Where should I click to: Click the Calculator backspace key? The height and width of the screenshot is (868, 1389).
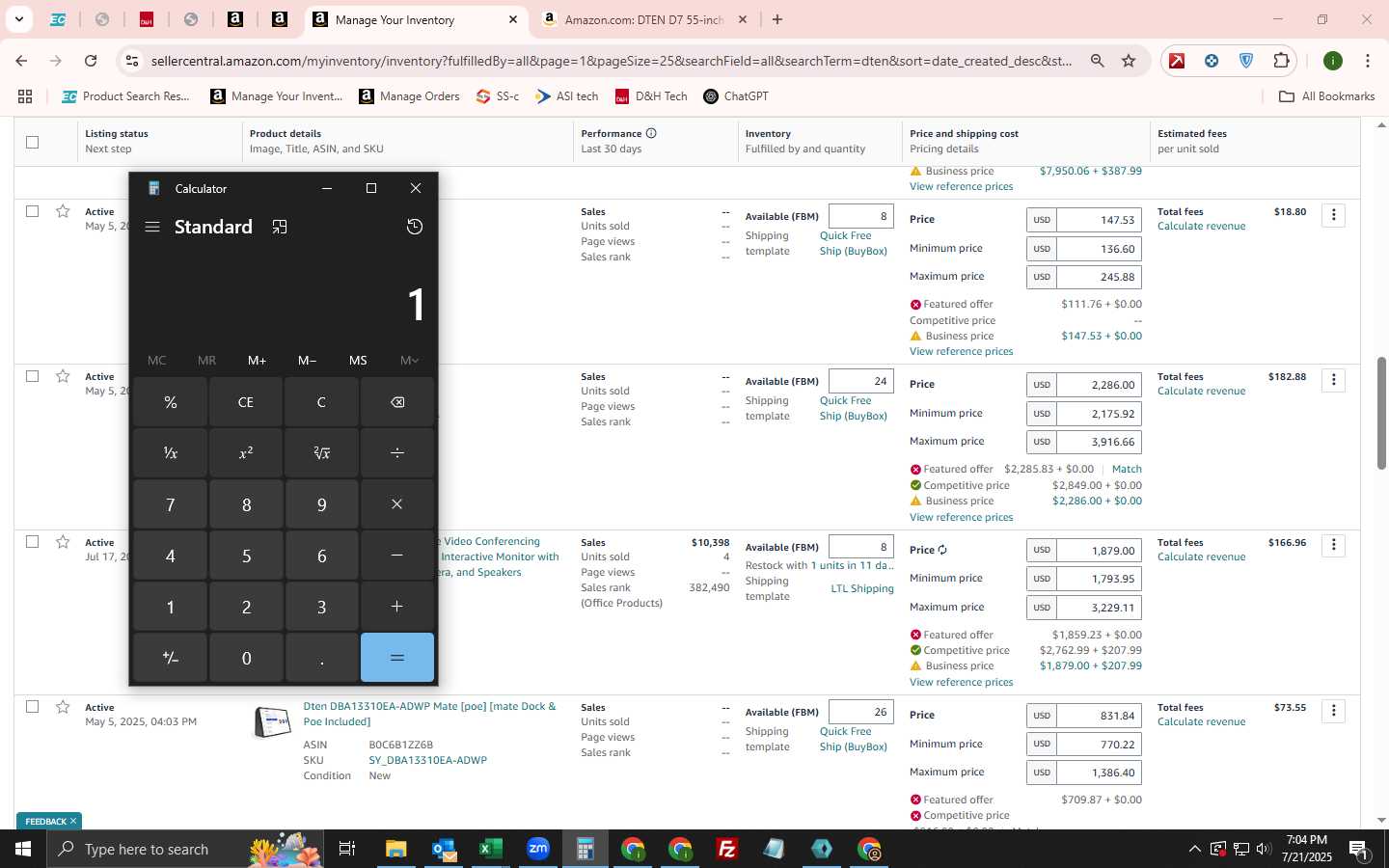397,402
